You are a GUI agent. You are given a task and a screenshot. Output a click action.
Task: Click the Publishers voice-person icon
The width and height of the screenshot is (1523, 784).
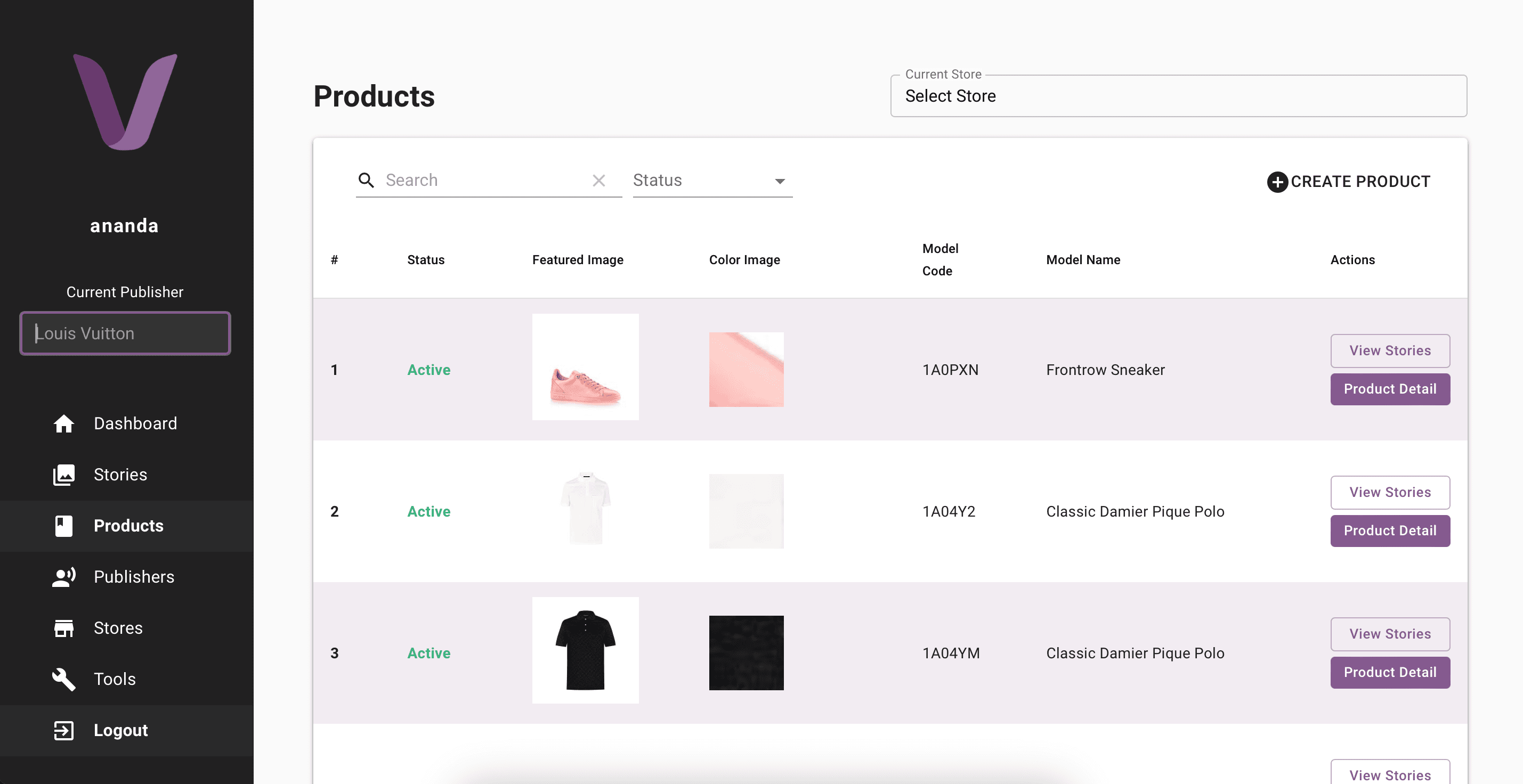pos(64,577)
